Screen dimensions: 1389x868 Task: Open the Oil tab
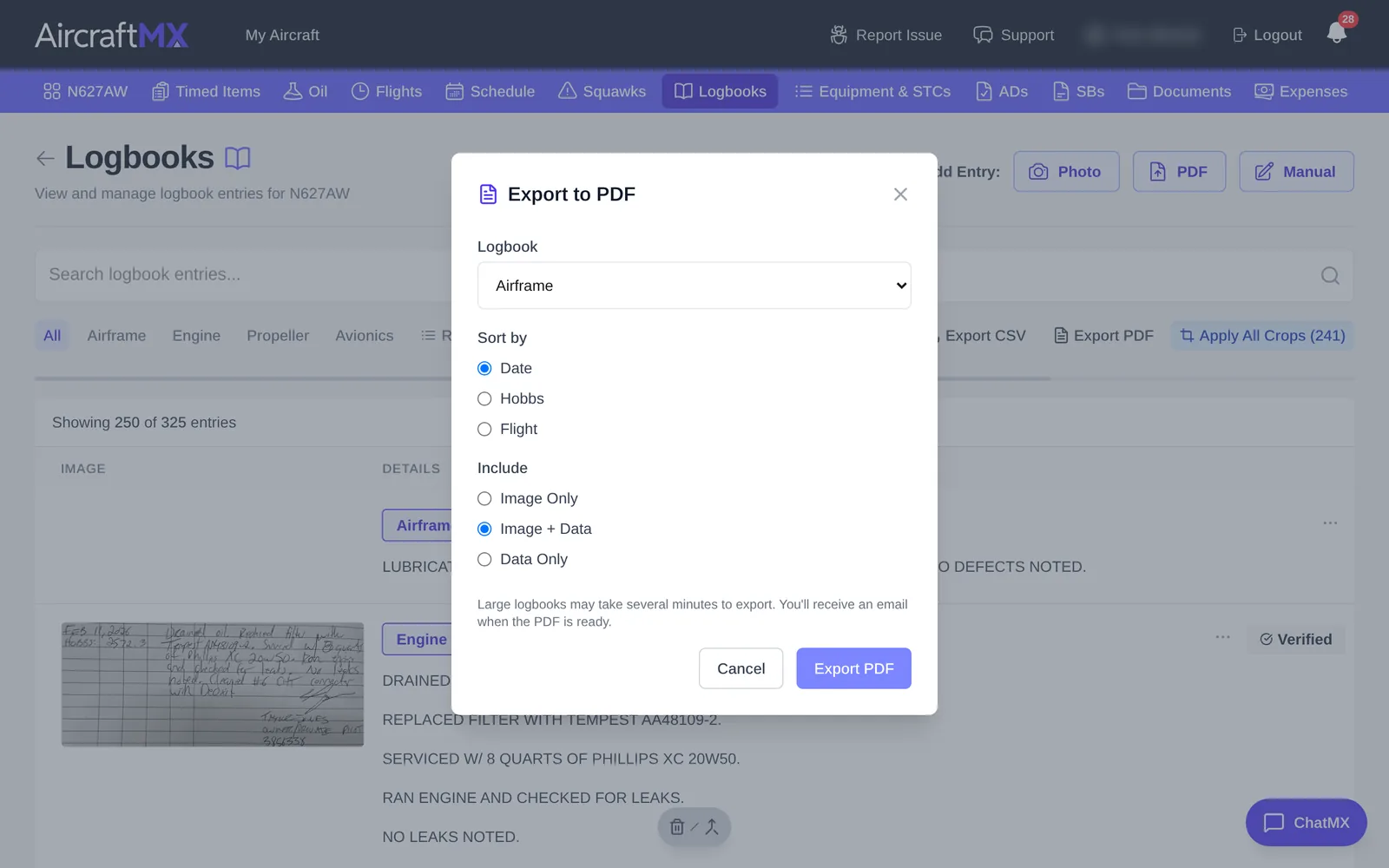pos(306,91)
